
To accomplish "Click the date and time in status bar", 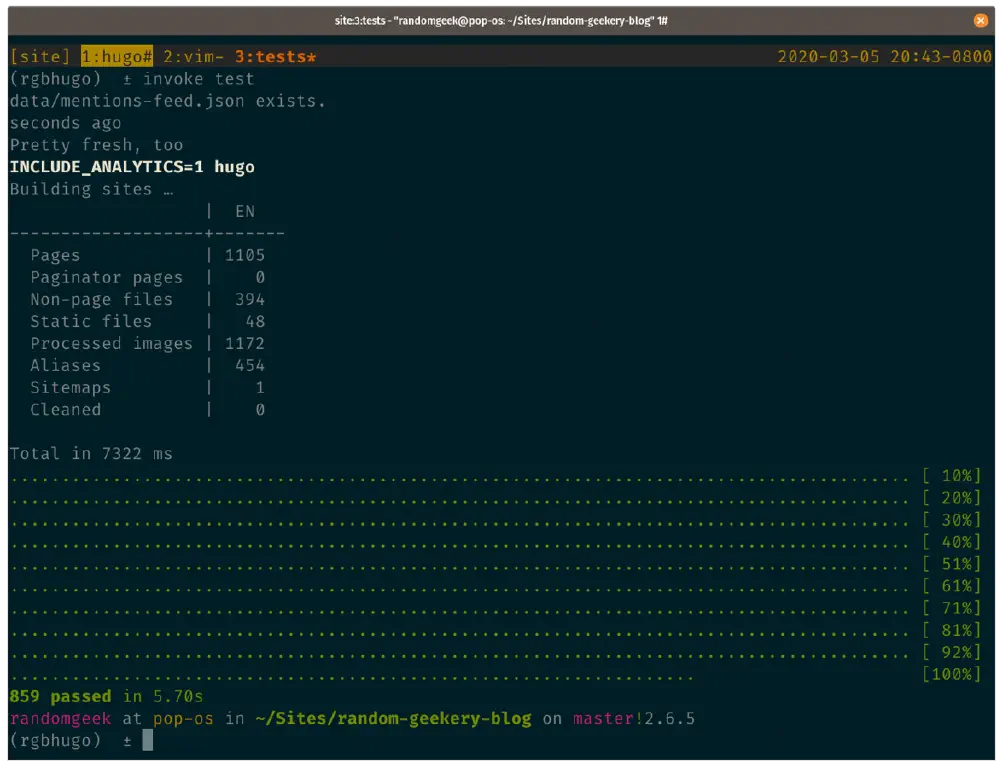I will (x=884, y=57).
